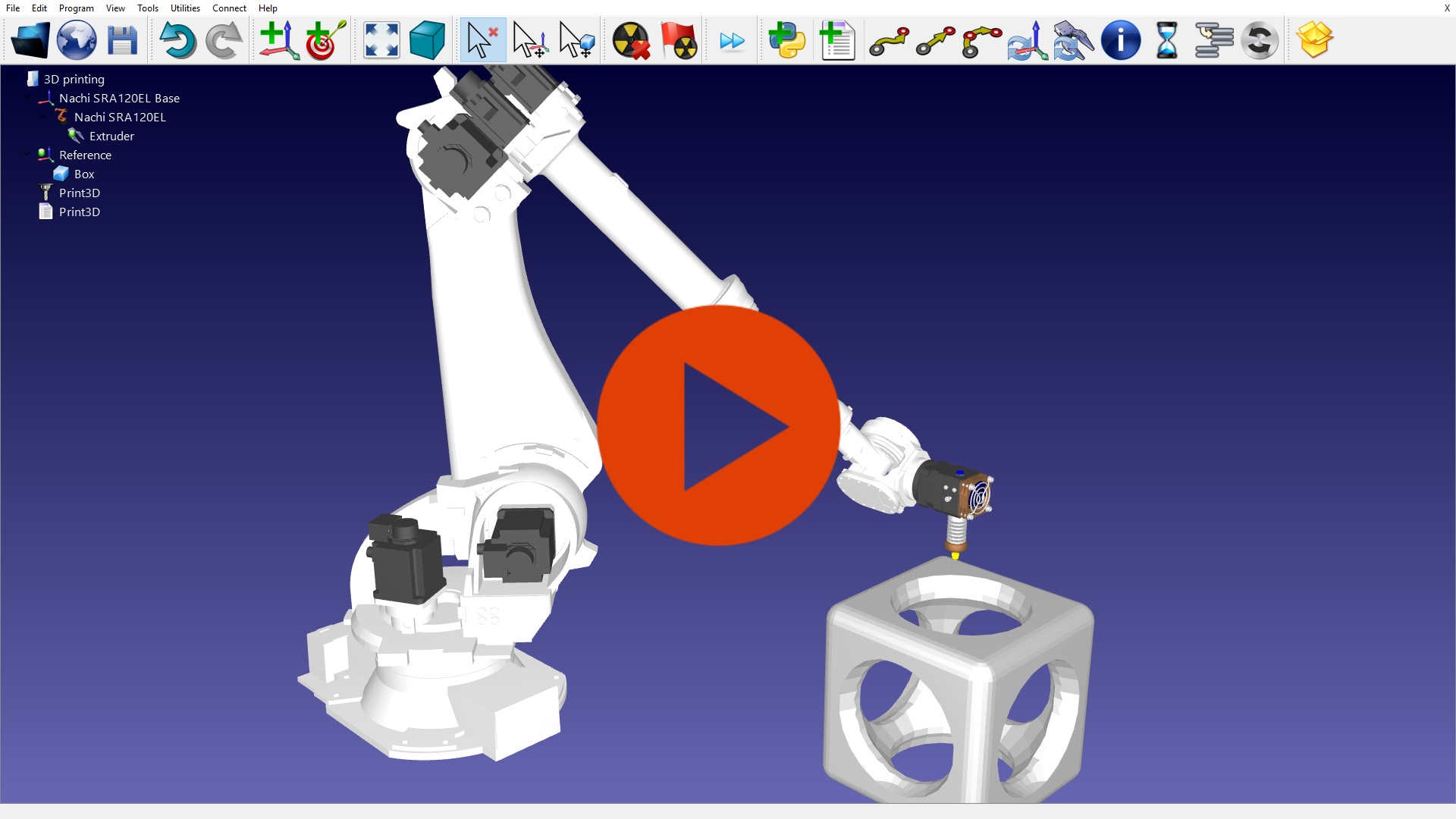This screenshot has height=819, width=1456.
Task: Select the Python scripting icon
Action: [x=787, y=39]
